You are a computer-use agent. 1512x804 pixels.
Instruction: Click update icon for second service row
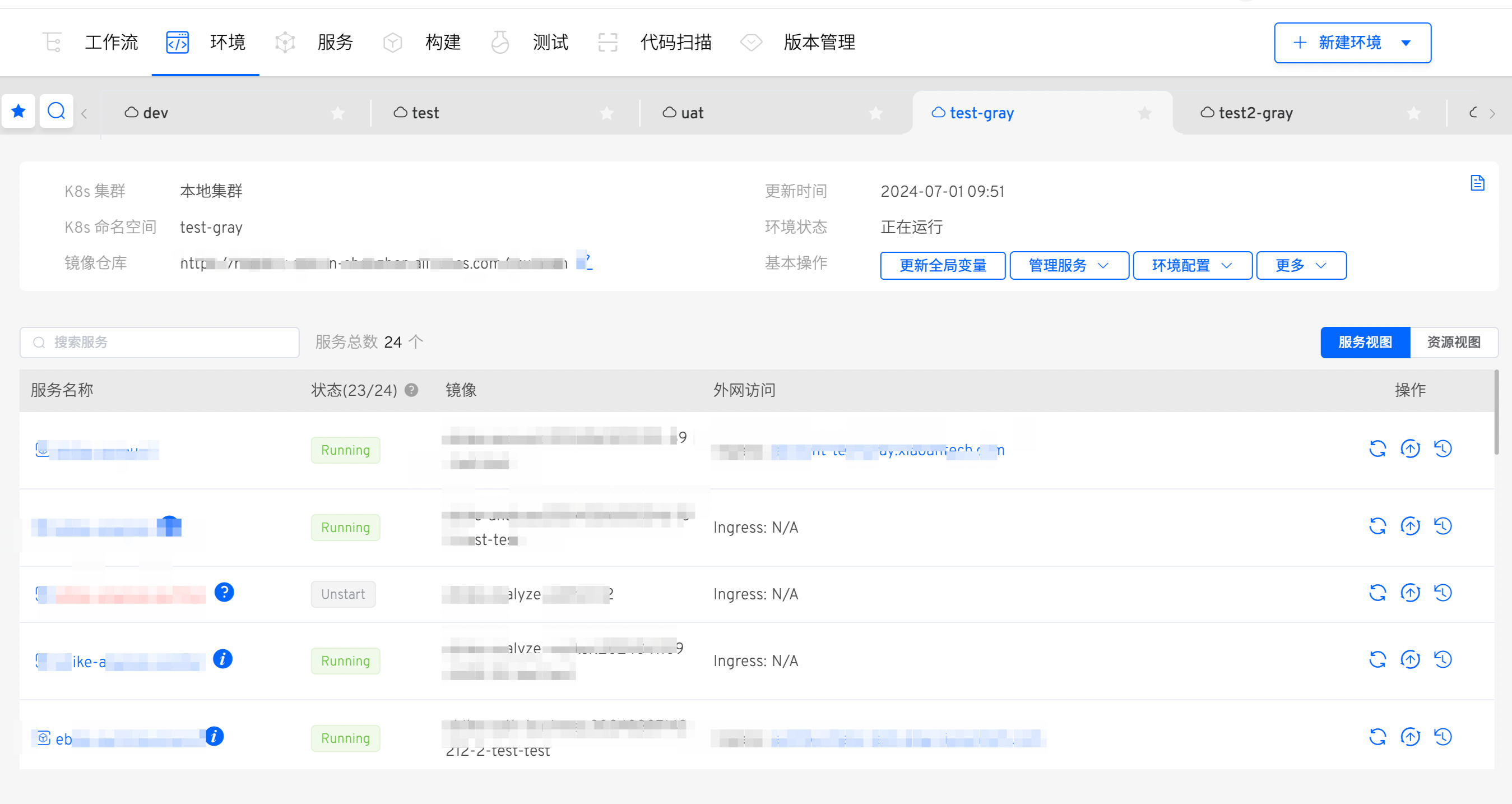point(1410,525)
